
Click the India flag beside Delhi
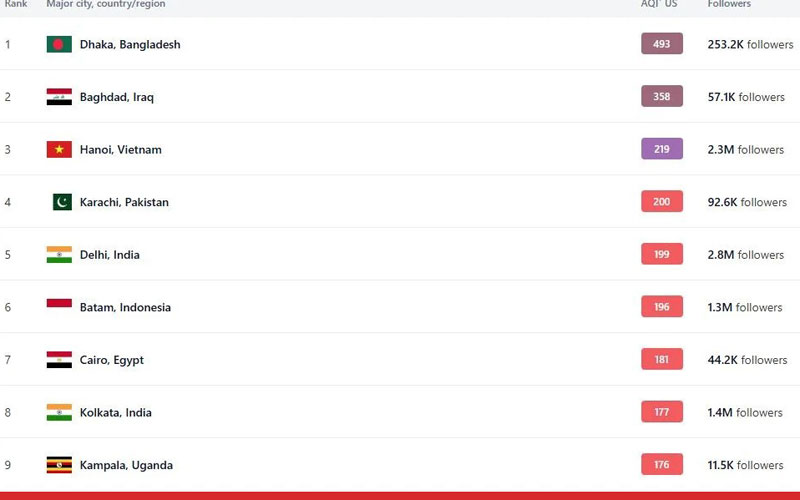(59, 255)
